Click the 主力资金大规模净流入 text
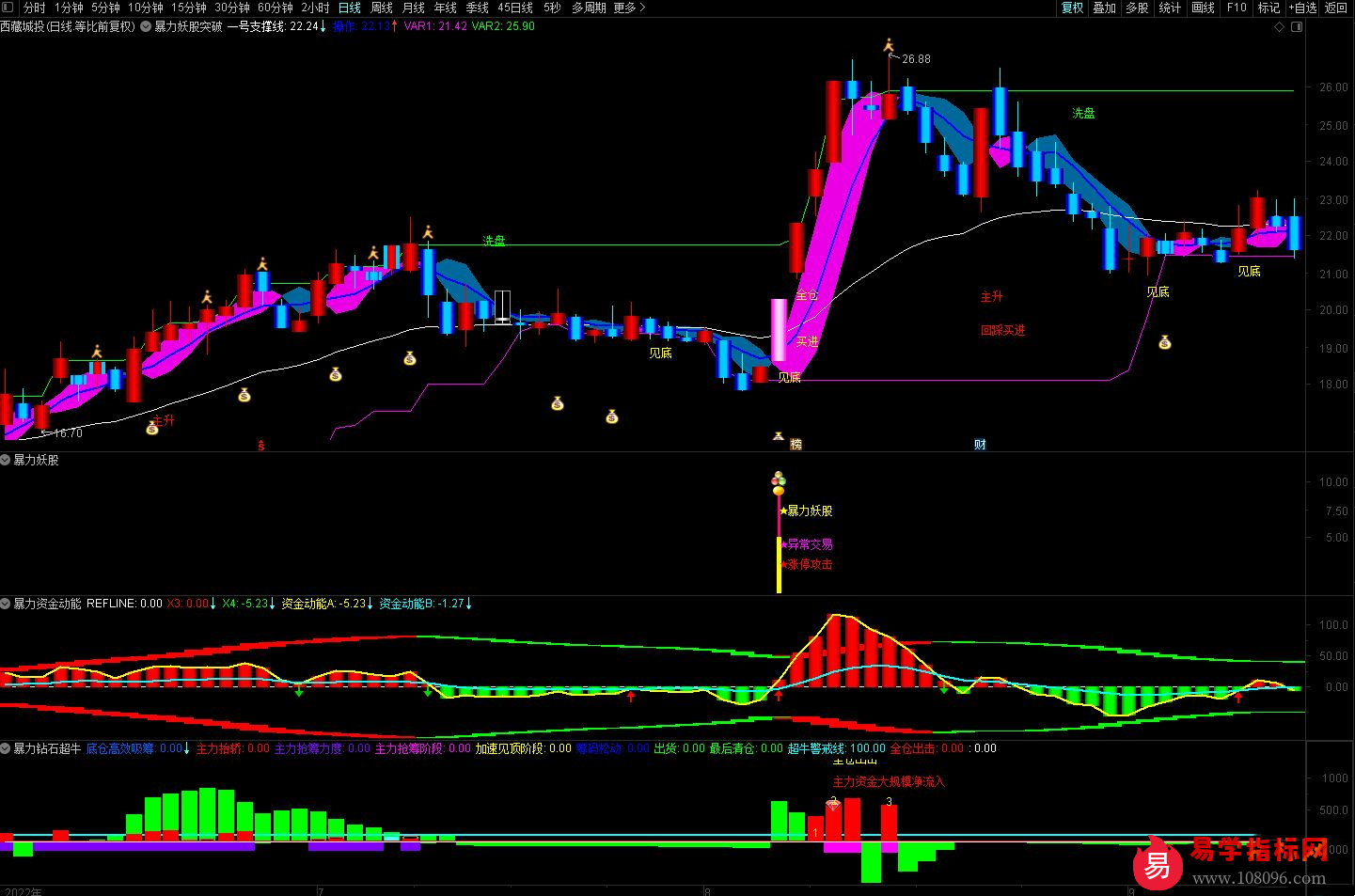 [889, 782]
